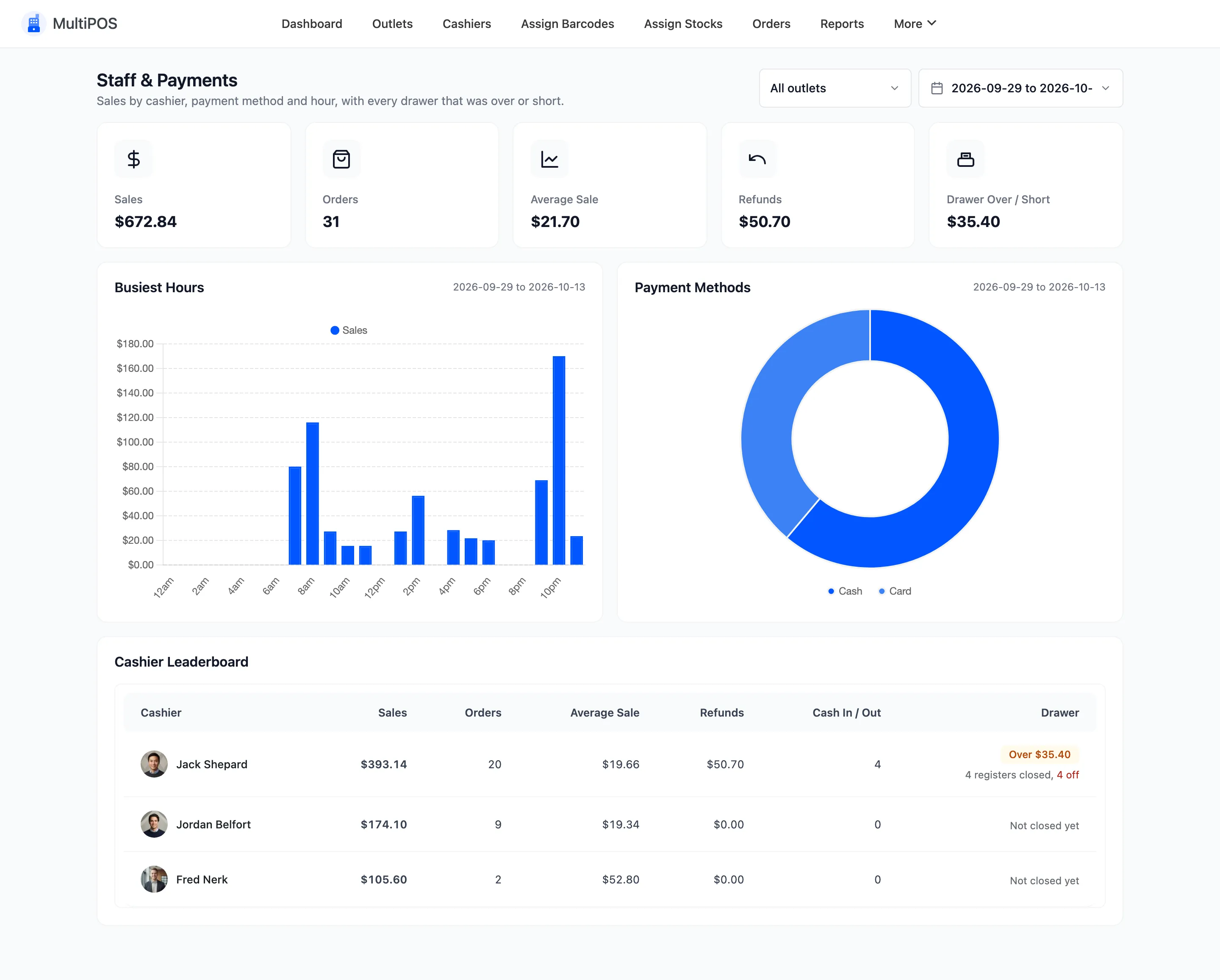The image size is (1220, 980).
Task: Expand the More menu
Action: (x=915, y=24)
